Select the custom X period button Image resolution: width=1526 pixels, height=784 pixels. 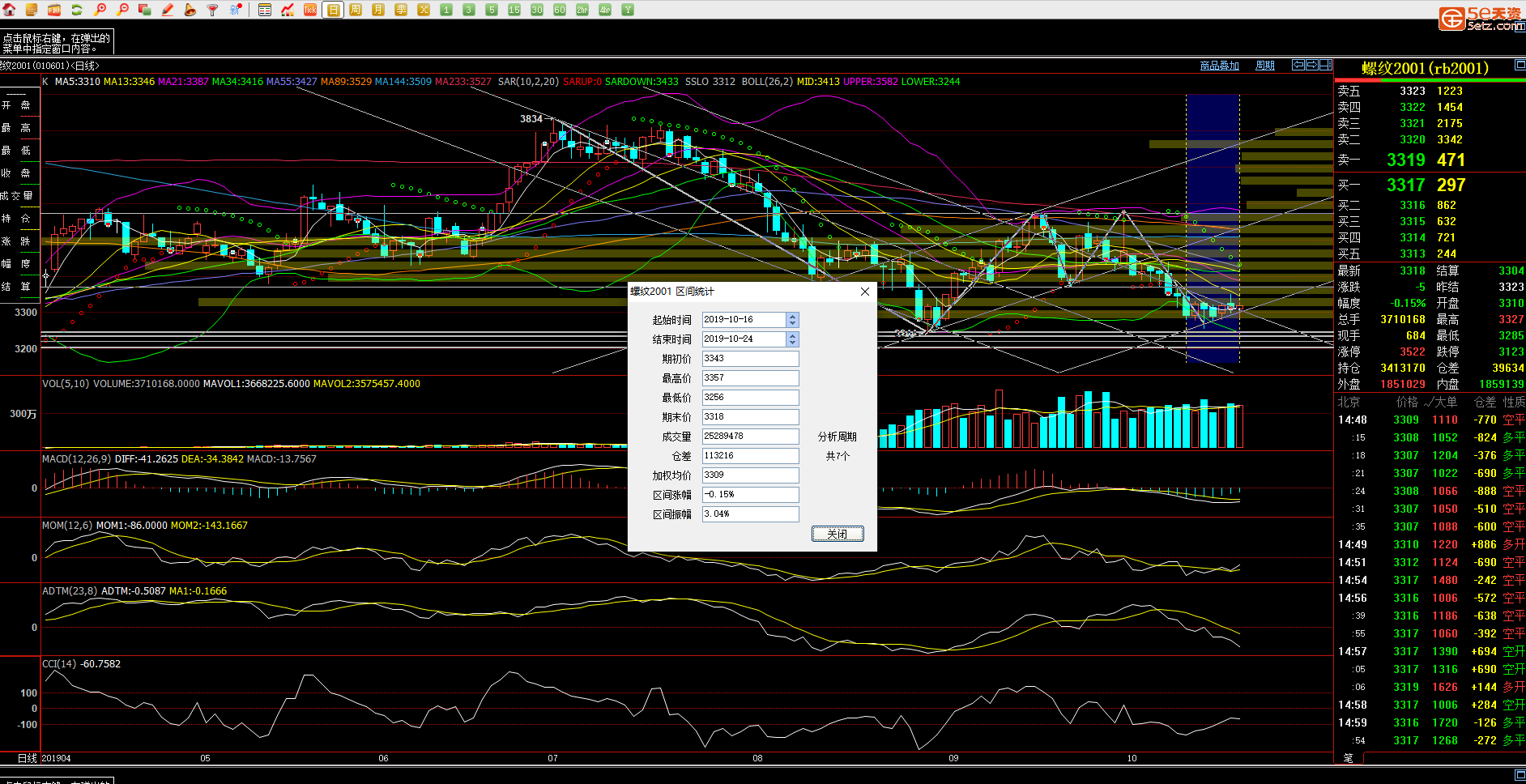click(x=424, y=10)
